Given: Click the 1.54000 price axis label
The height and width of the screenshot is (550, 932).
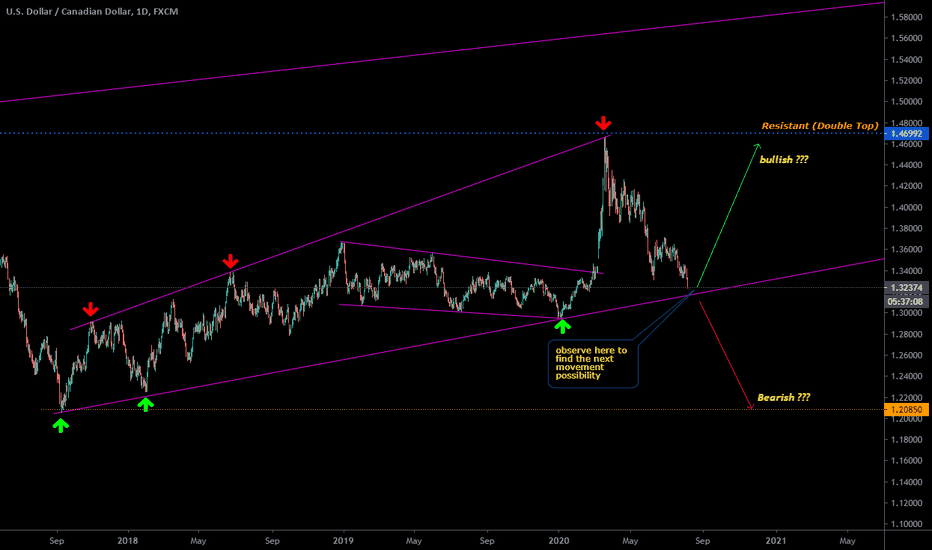Looking at the screenshot, I should [x=906, y=59].
